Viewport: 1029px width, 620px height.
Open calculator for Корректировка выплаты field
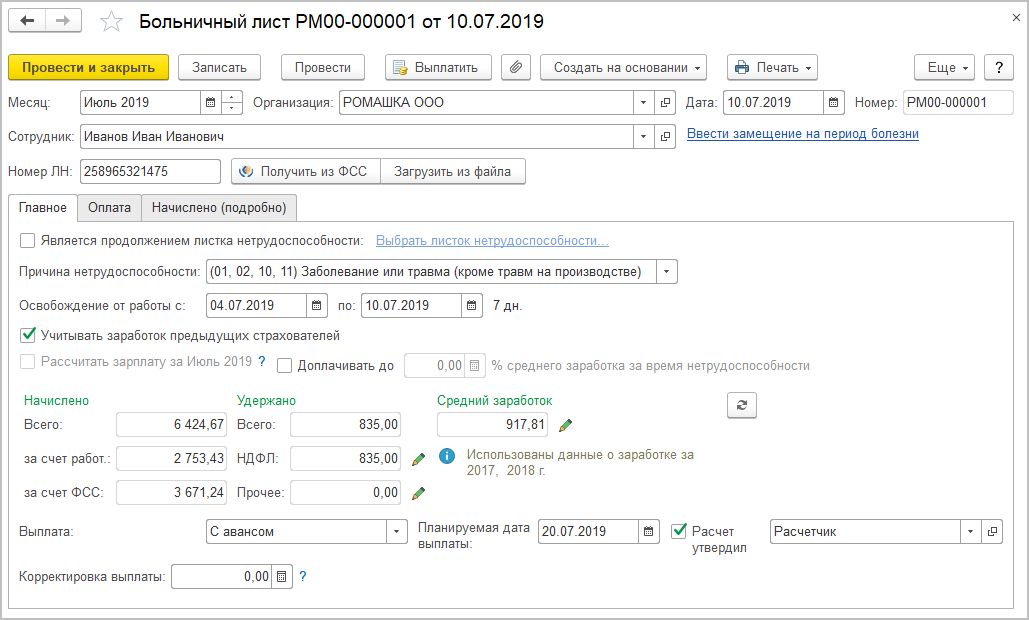pyautogui.click(x=281, y=577)
